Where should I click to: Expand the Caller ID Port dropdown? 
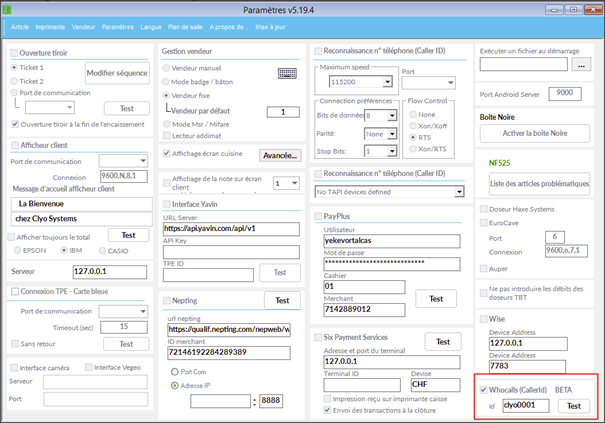pyautogui.click(x=450, y=83)
